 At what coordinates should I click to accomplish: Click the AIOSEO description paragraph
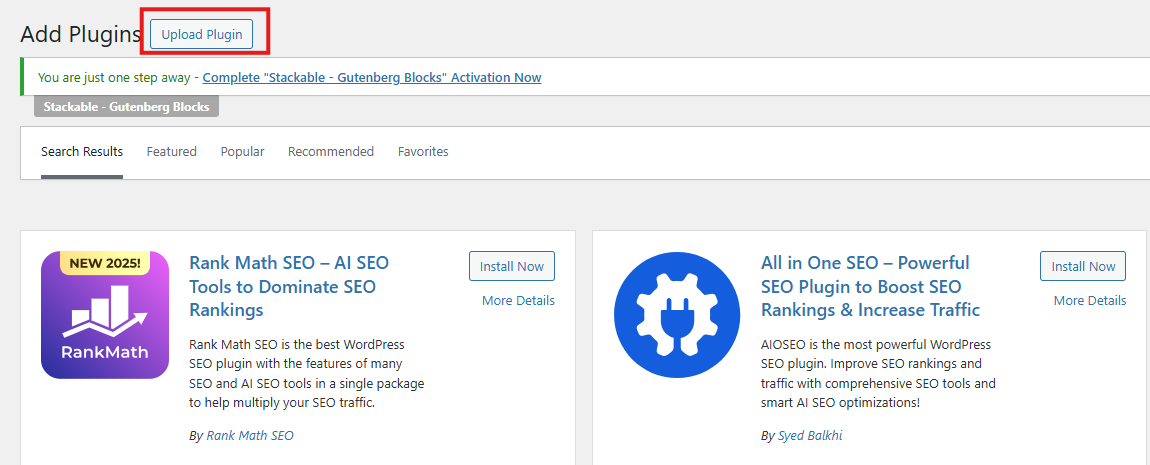[879, 373]
